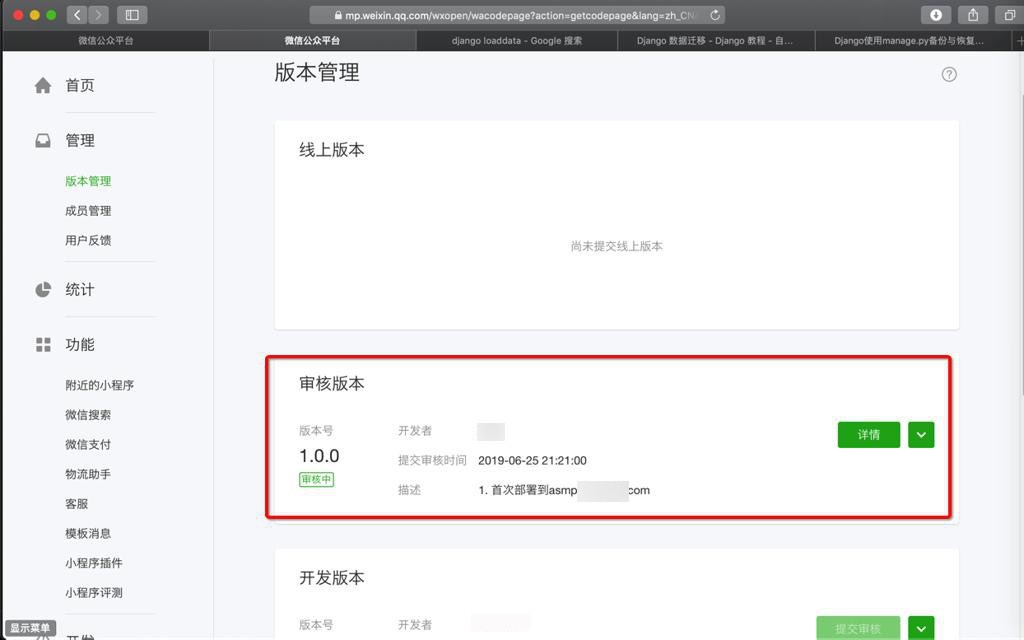Toggle the Safari sidebar button
Screen dimensions: 1024x640
[132, 15]
